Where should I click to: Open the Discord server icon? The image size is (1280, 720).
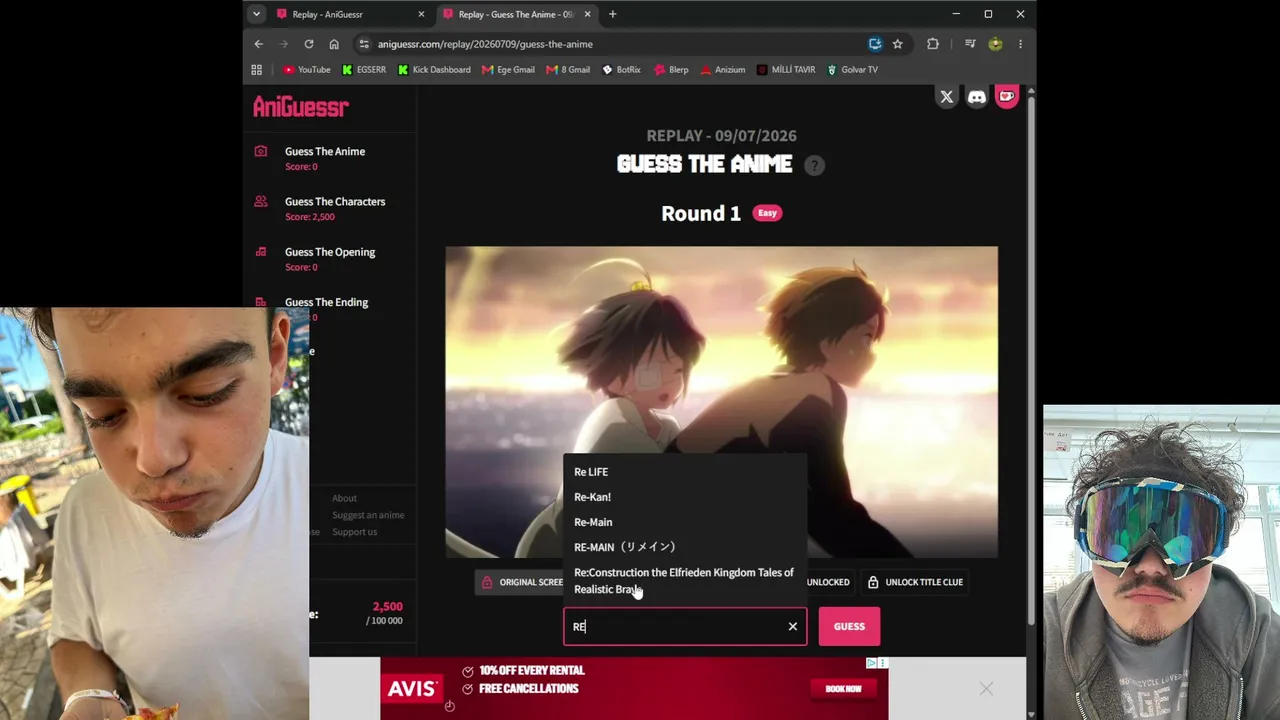(x=977, y=97)
